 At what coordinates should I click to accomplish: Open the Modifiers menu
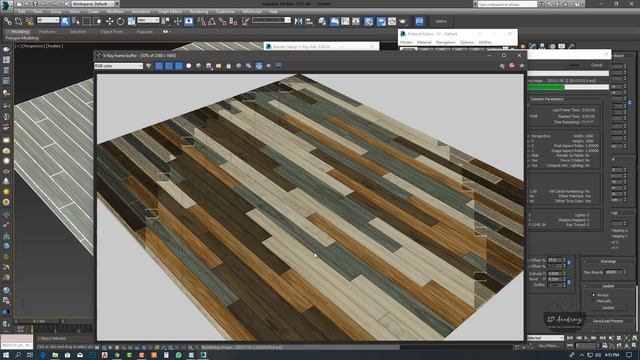coord(115,11)
